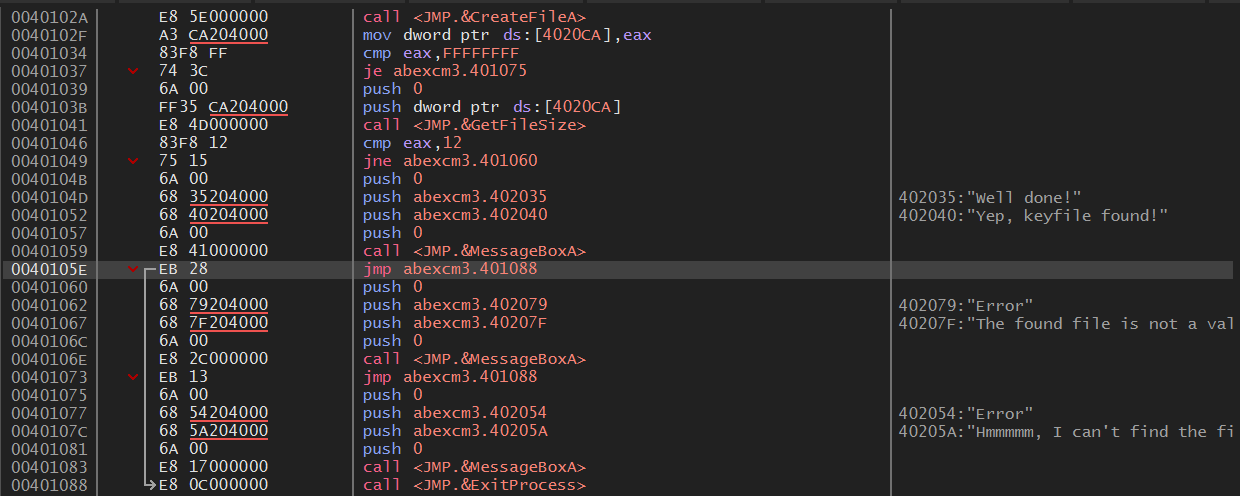
Task: Select the 402079 "Error" comment
Action: [x=966, y=305]
